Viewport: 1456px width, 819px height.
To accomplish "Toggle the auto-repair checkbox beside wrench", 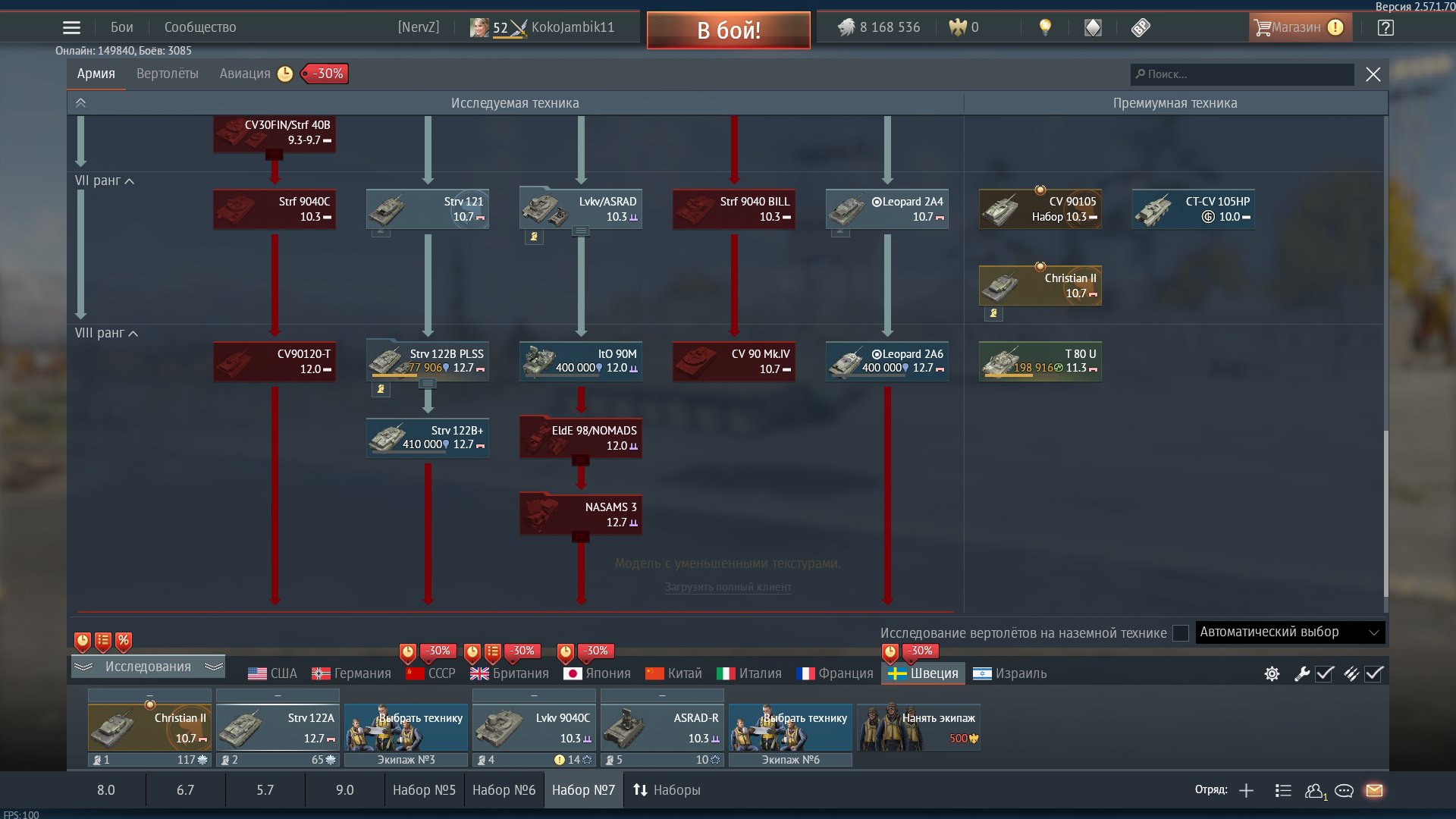I will pyautogui.click(x=1325, y=673).
